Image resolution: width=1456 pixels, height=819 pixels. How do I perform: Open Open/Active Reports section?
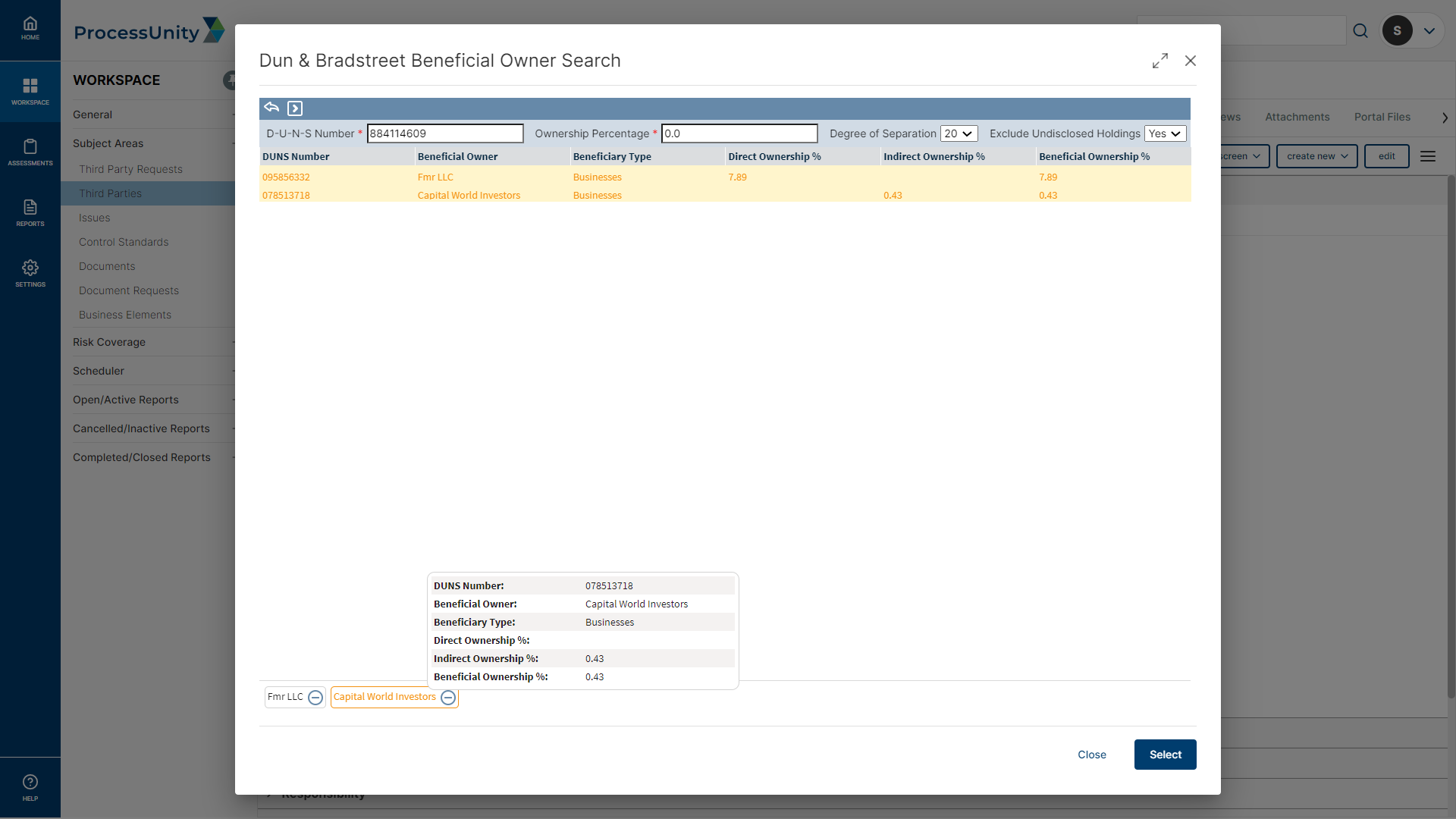click(x=126, y=400)
